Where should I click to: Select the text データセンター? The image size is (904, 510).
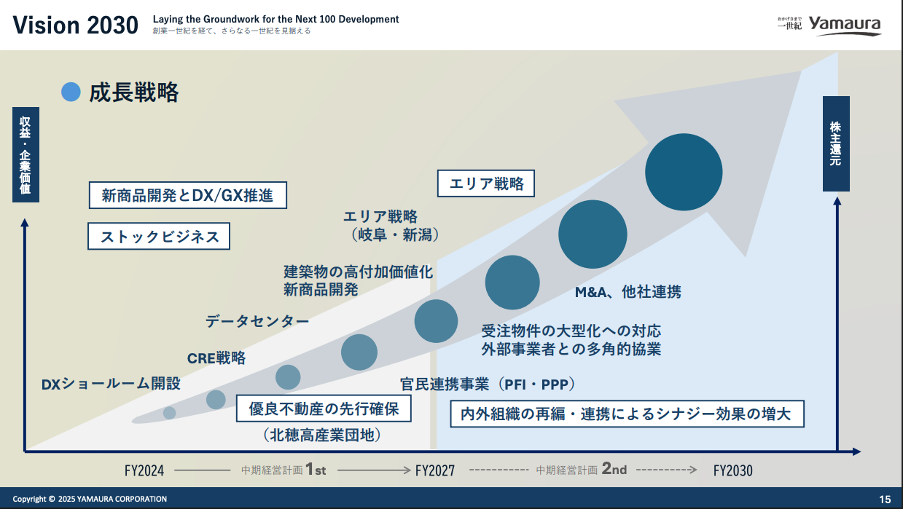257,321
